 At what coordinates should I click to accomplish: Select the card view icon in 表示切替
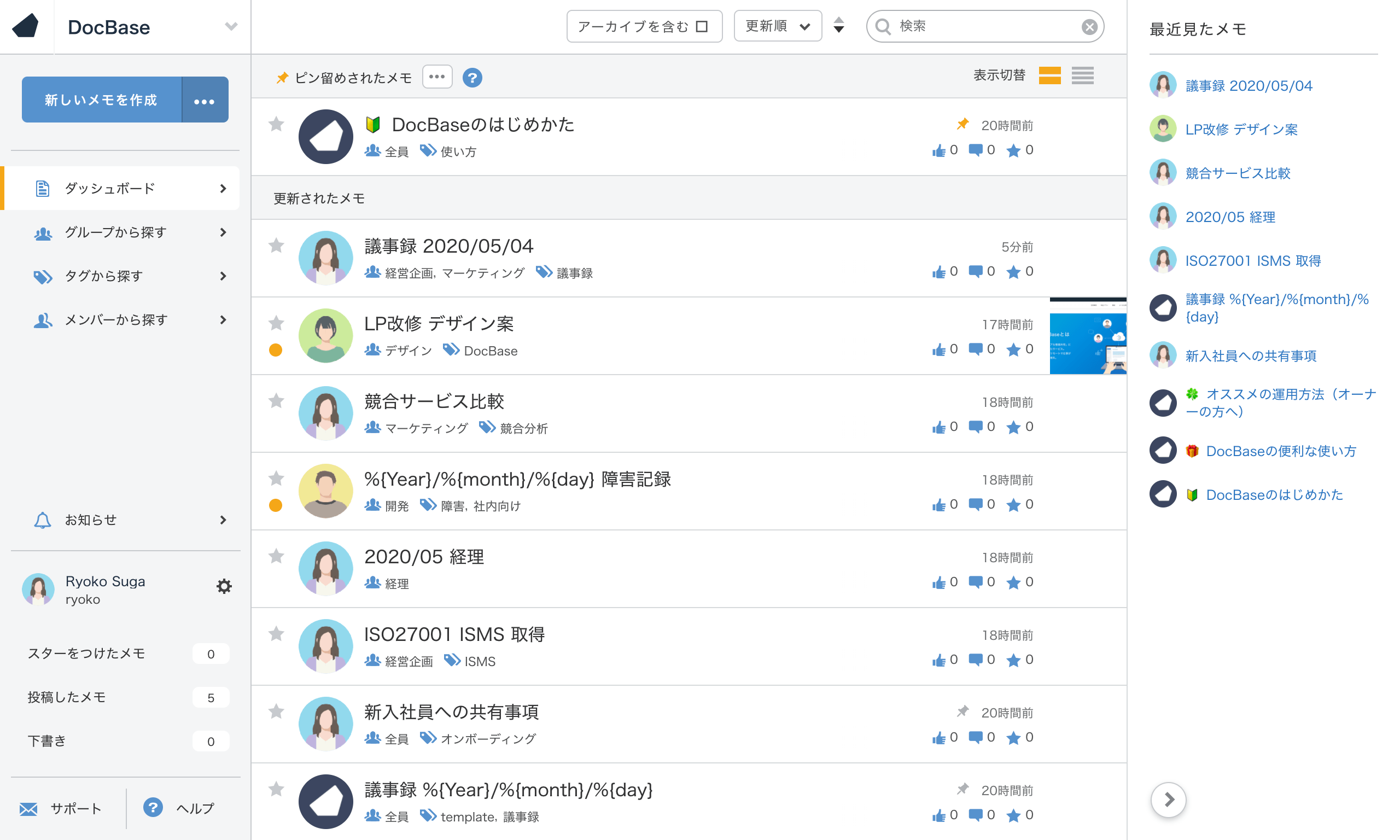1049,75
